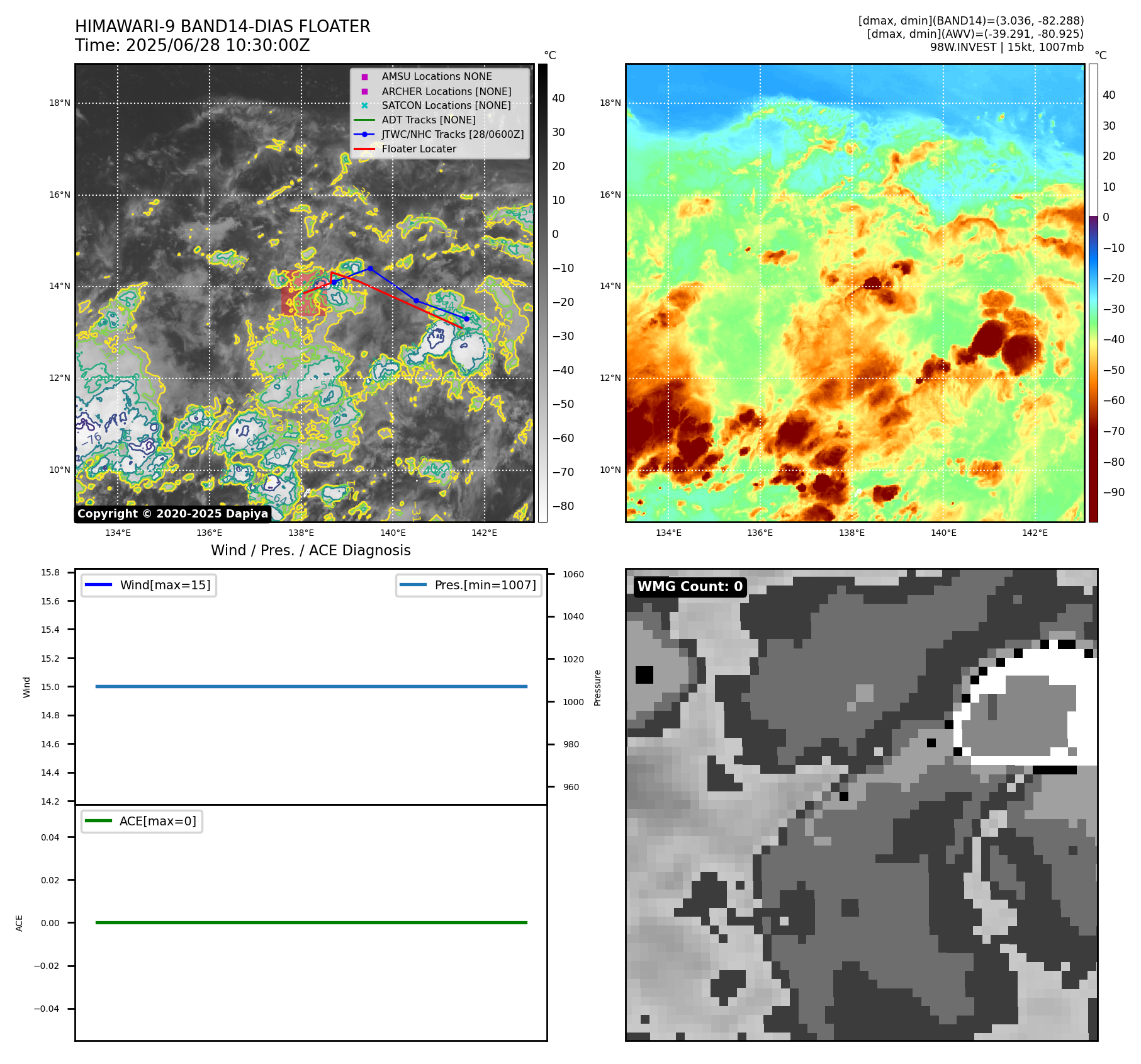Click the red Floater Locater legend line
Image resolution: width=1141 pixels, height=1064 pixels.
point(364,149)
